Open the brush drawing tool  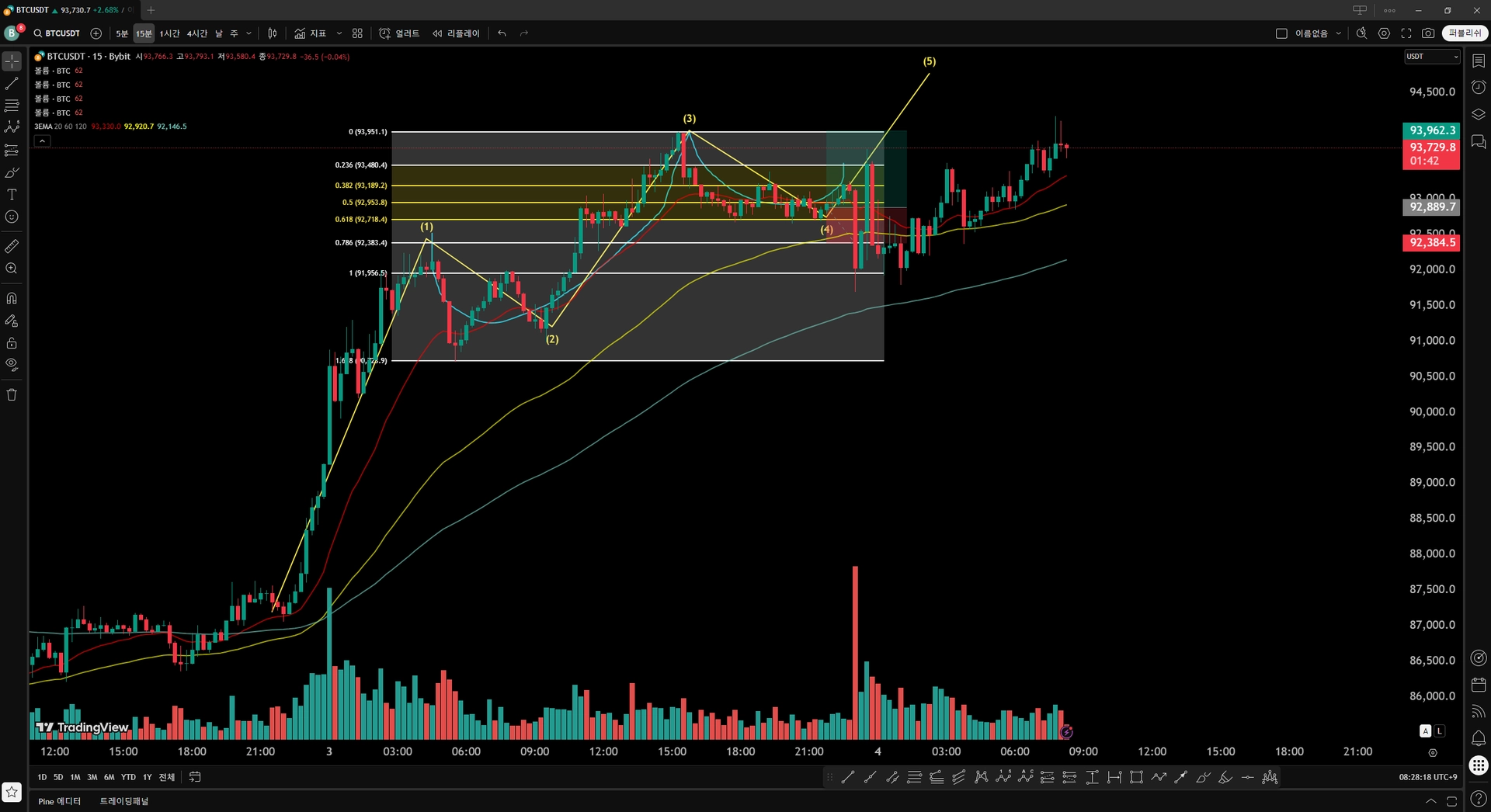pyautogui.click(x=12, y=172)
